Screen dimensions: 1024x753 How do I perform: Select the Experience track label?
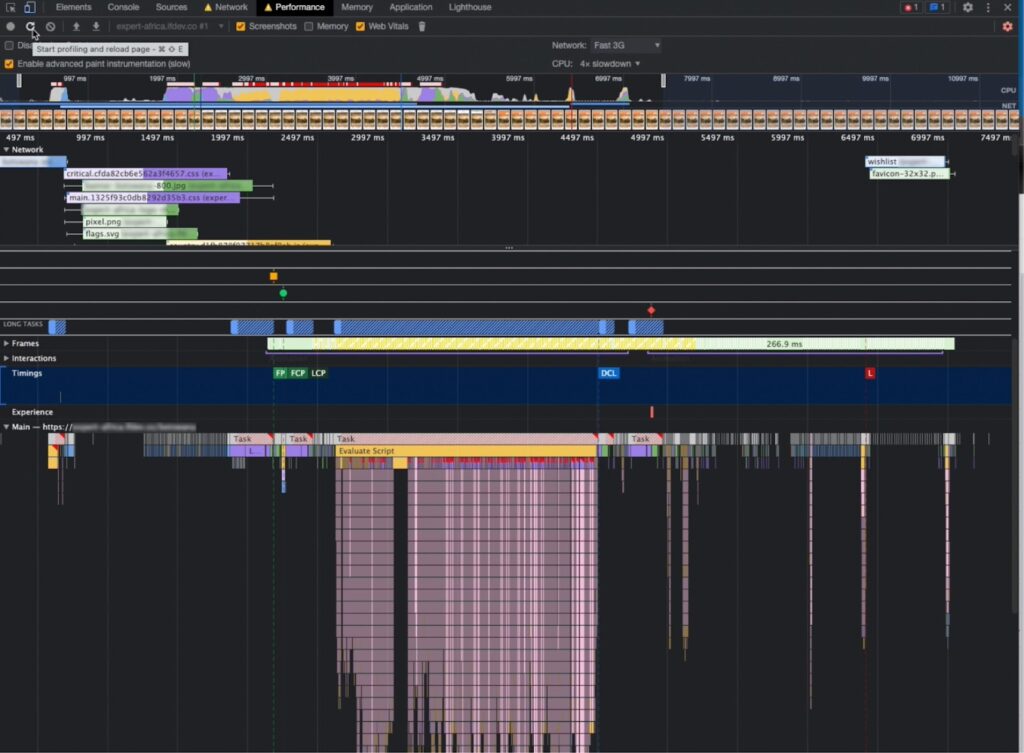[32, 412]
